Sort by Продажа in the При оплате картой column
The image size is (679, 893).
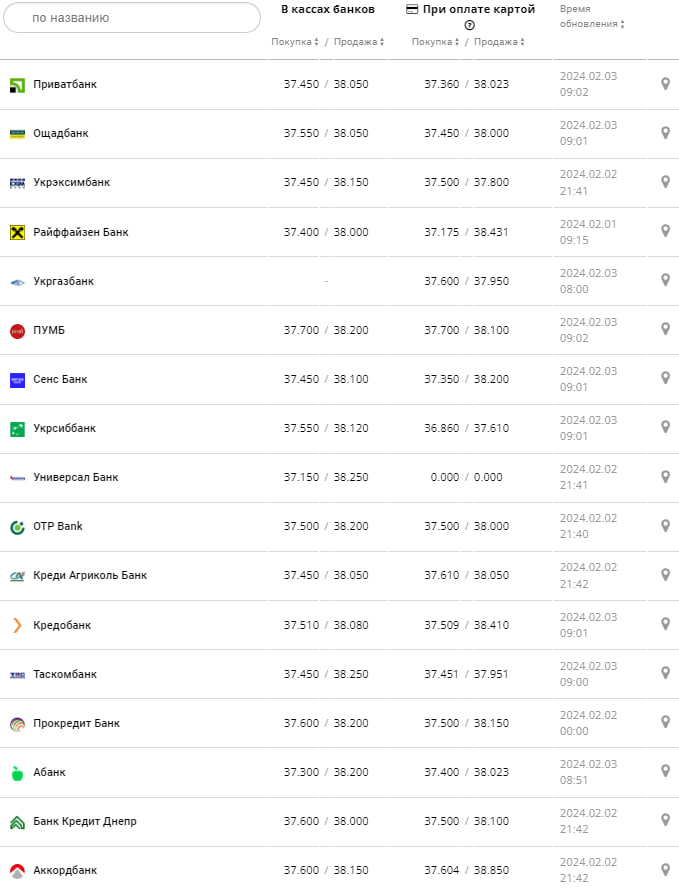click(498, 42)
